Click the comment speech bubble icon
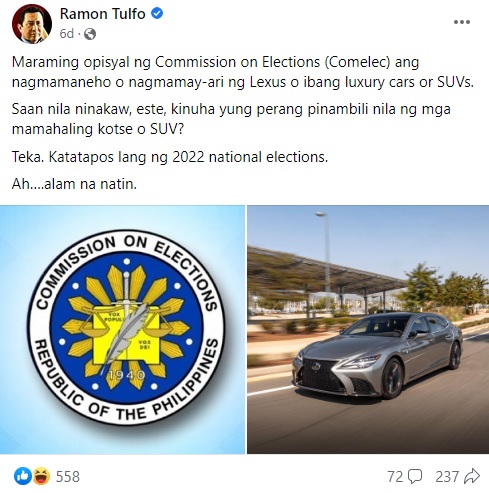Image resolution: width=489 pixels, height=493 pixels. [x=415, y=476]
